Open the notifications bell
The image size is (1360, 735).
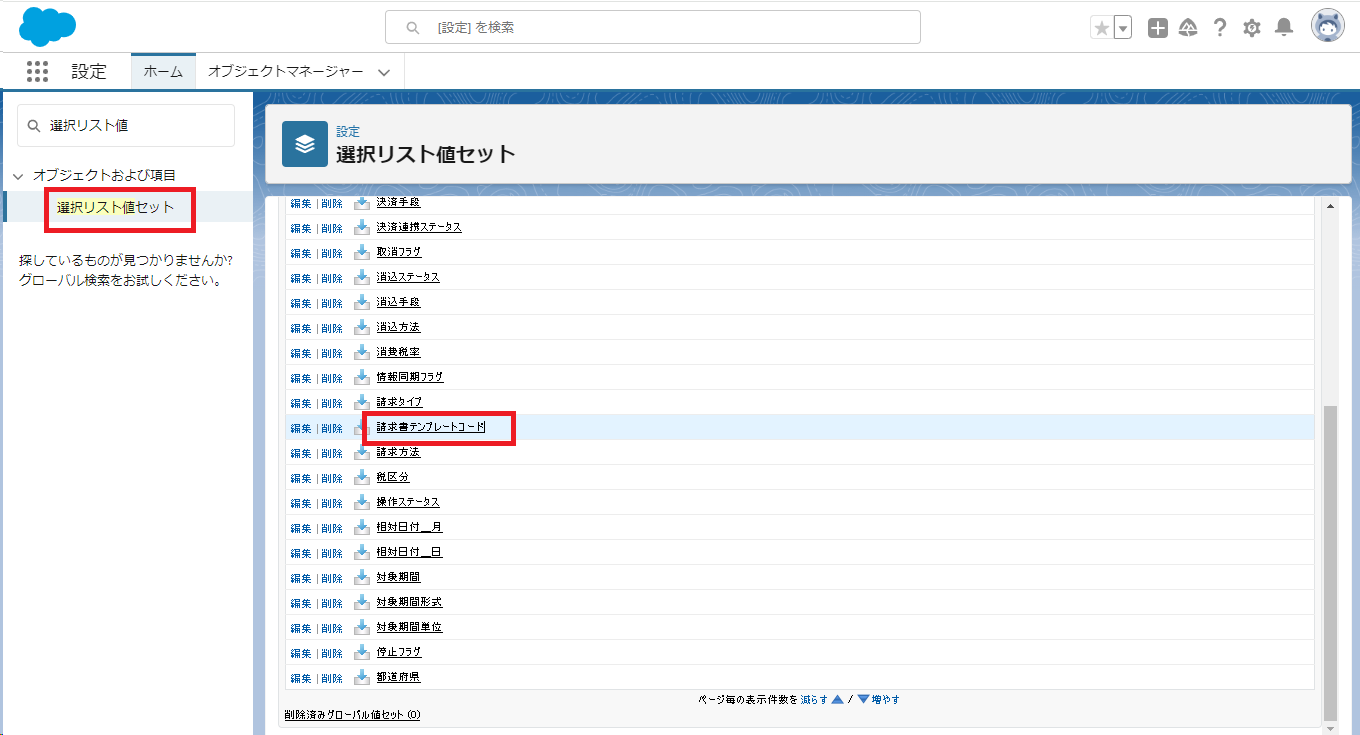[1284, 28]
